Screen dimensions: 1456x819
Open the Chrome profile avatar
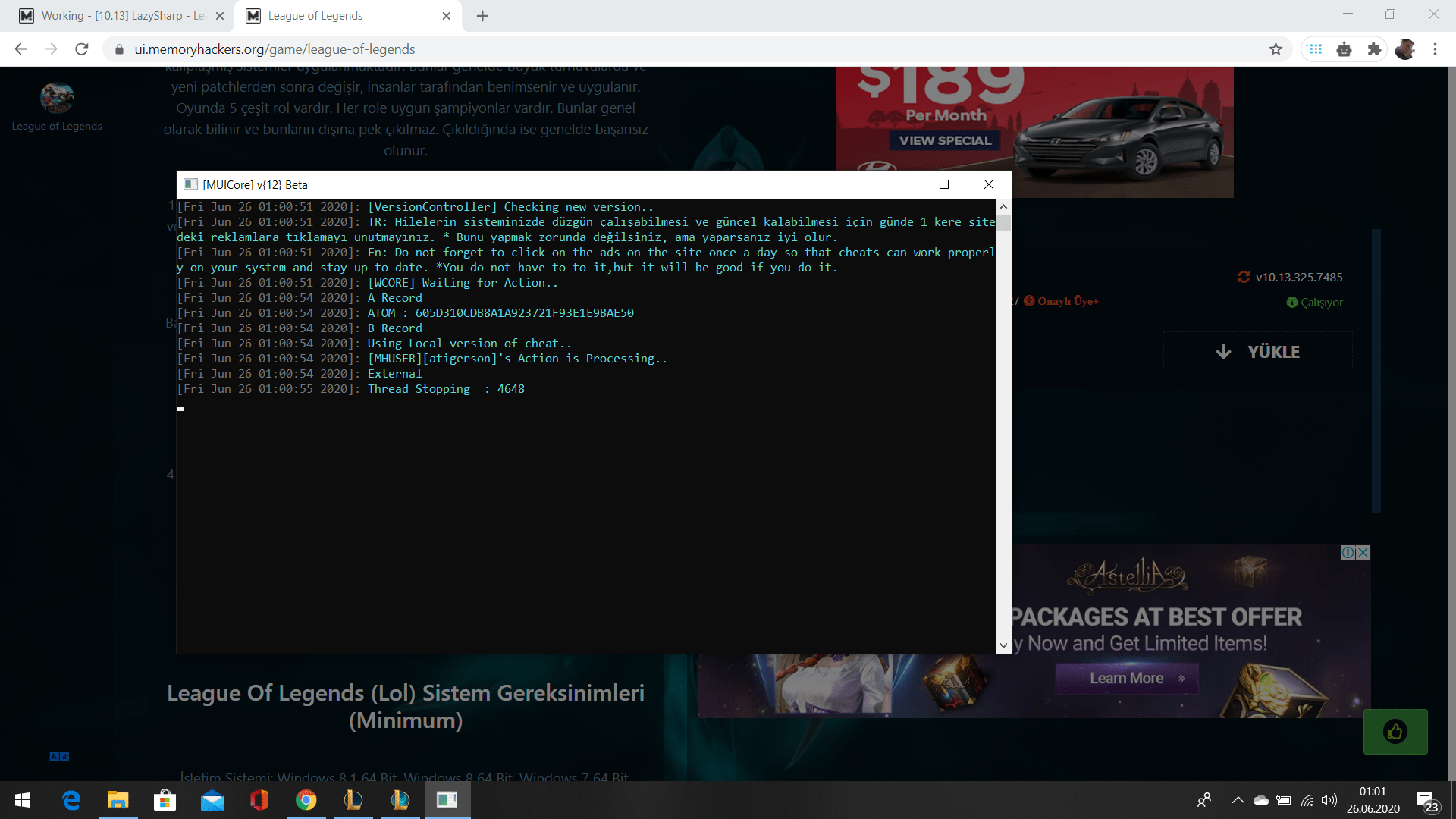click(x=1404, y=49)
